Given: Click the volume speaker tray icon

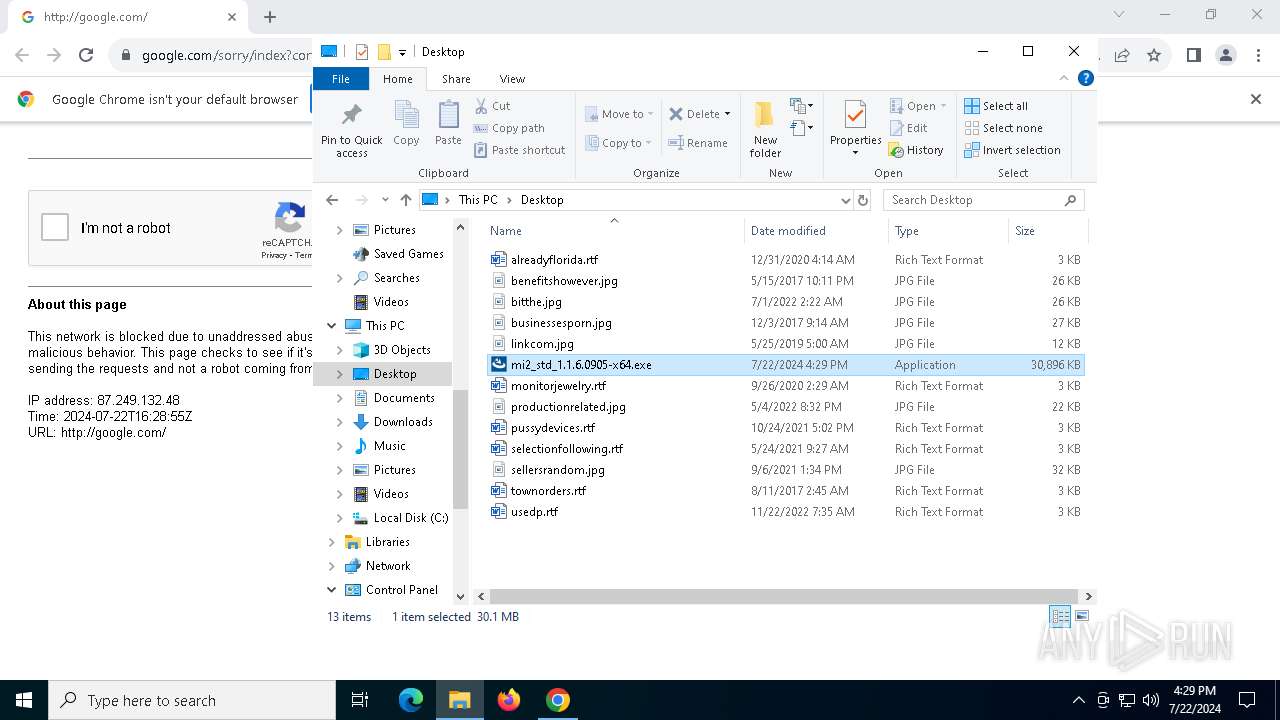Looking at the screenshot, I should pyautogui.click(x=1151, y=700).
